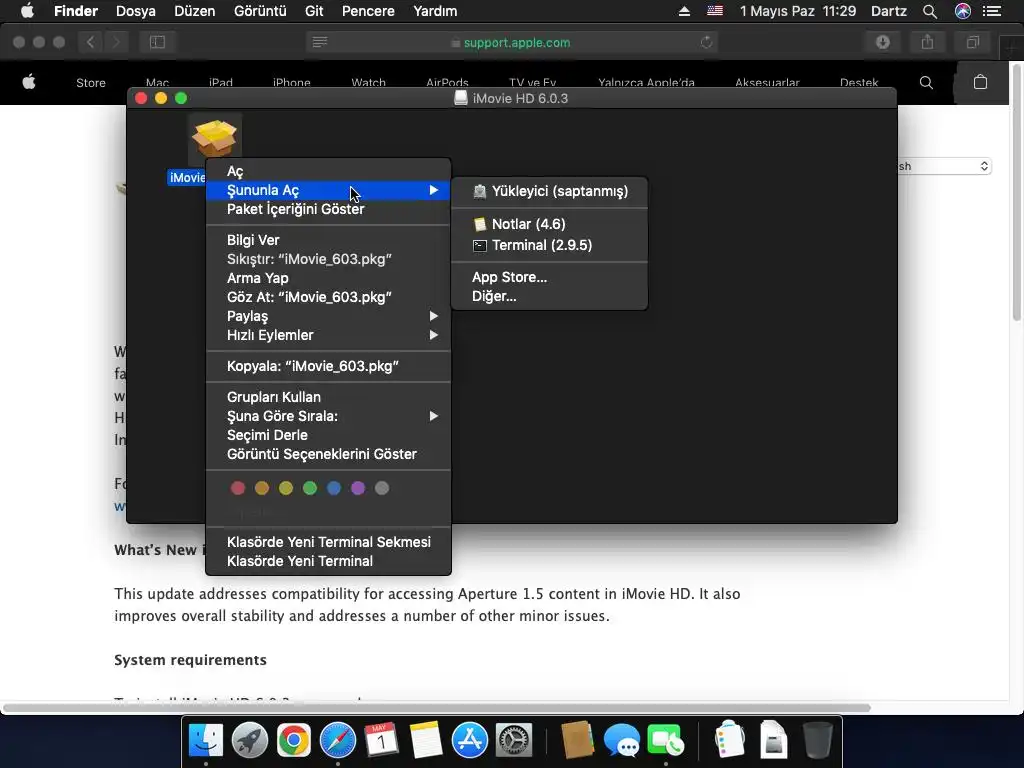1024x768 pixels.
Task: Expand the Hızlı Eylemler submenu
Action: (x=328, y=335)
